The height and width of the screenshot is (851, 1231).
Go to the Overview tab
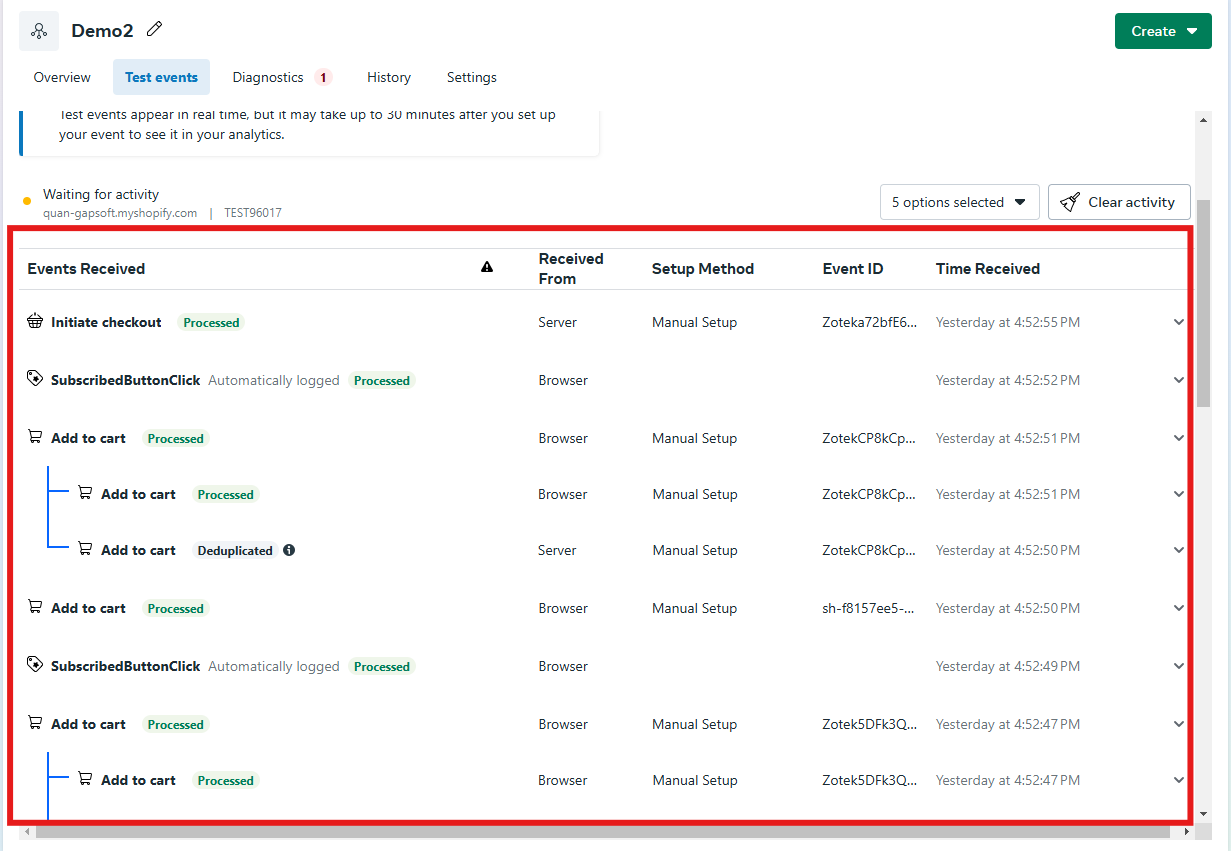click(x=62, y=77)
